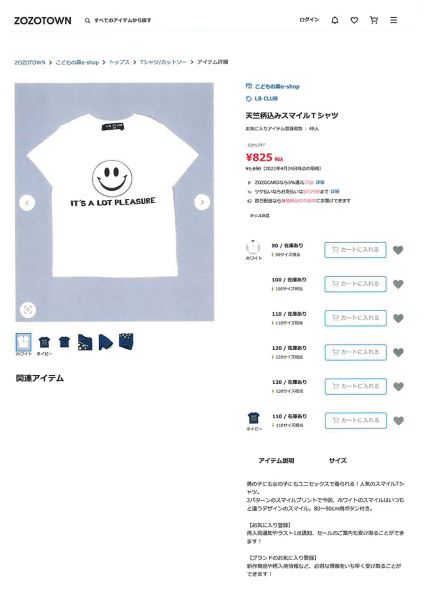The image size is (424, 600).
Task: Show previous product image with left arrow
Action: [x=27, y=202]
